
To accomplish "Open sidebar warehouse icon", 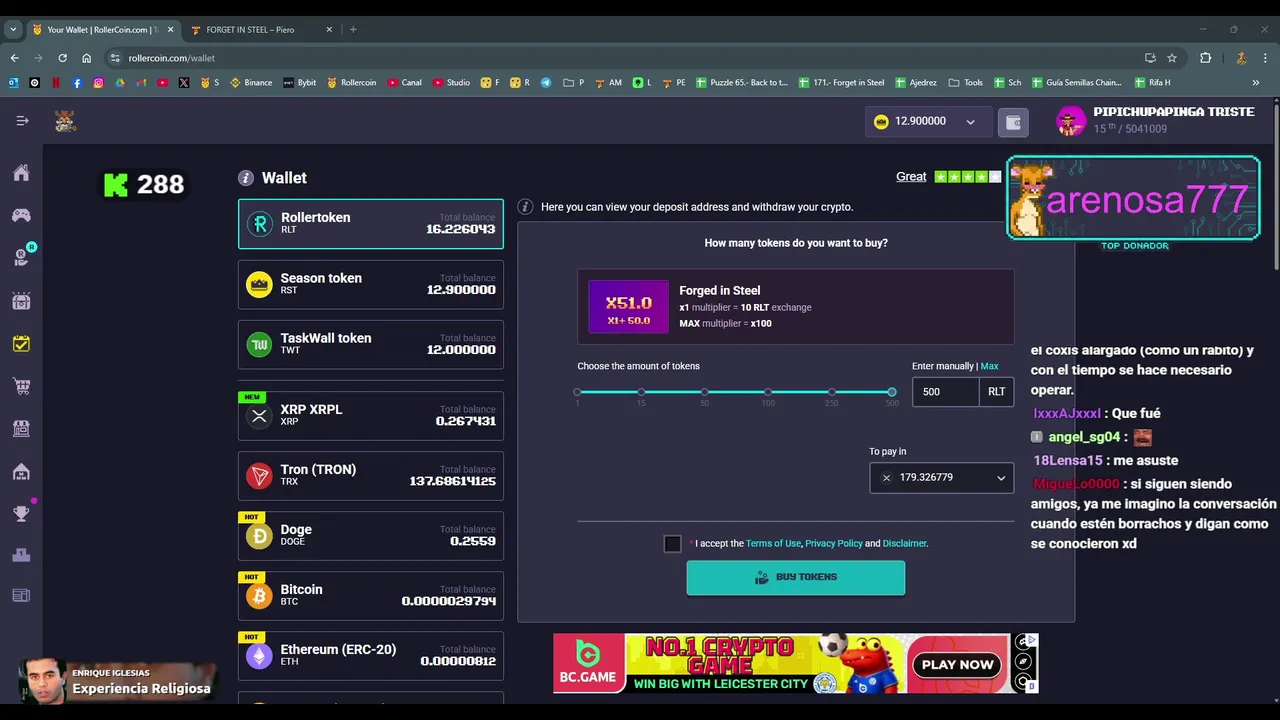I will pos(21,471).
